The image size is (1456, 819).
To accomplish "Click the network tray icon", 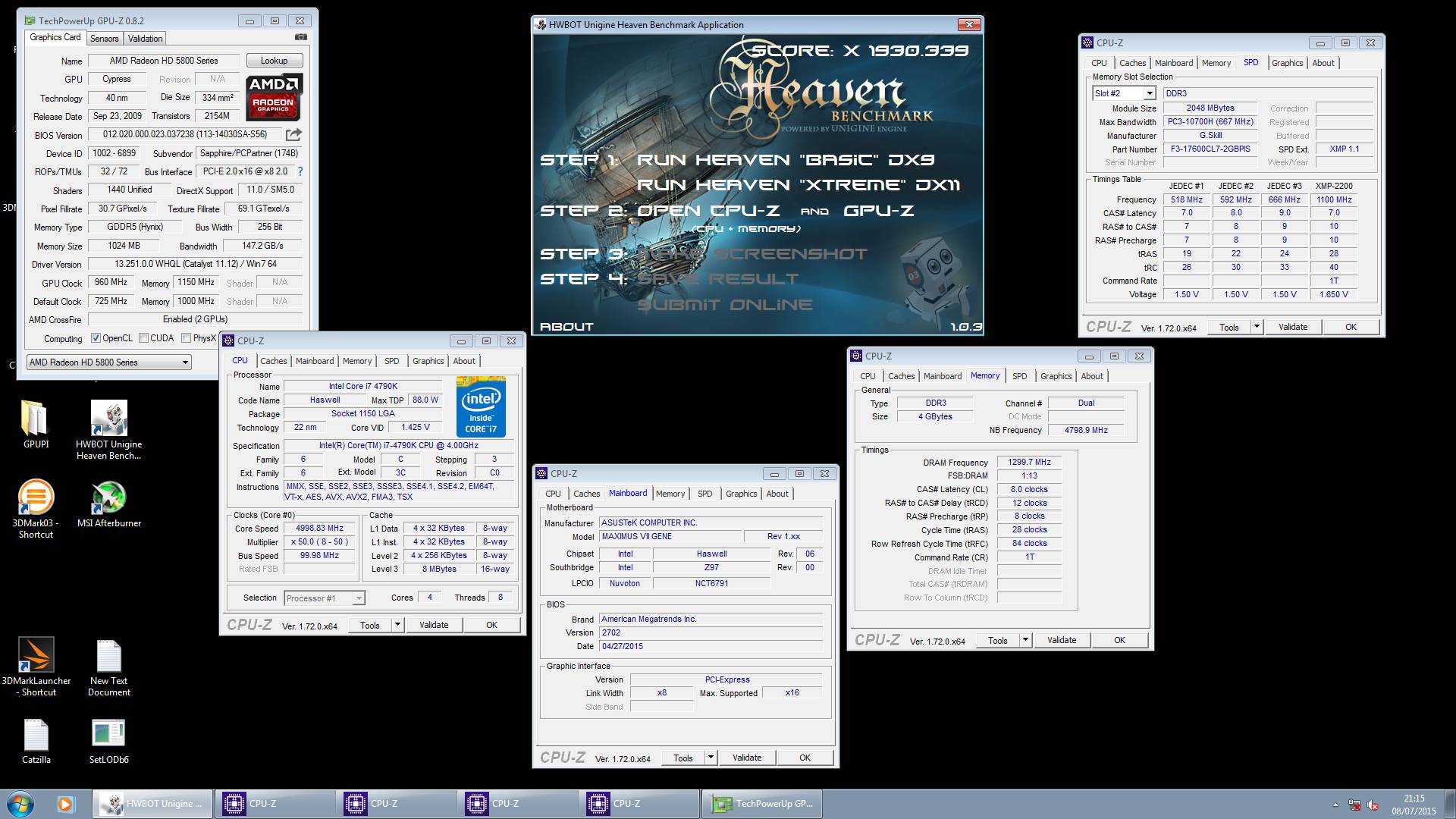I will 1354,805.
